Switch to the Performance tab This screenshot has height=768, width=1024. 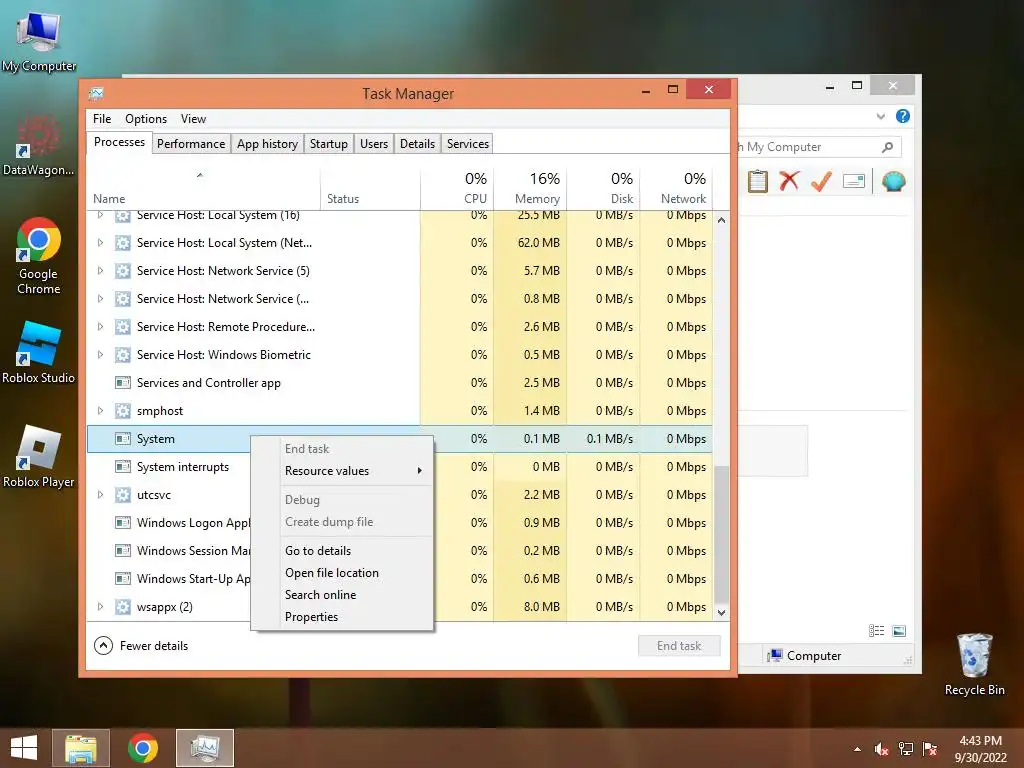pos(191,144)
